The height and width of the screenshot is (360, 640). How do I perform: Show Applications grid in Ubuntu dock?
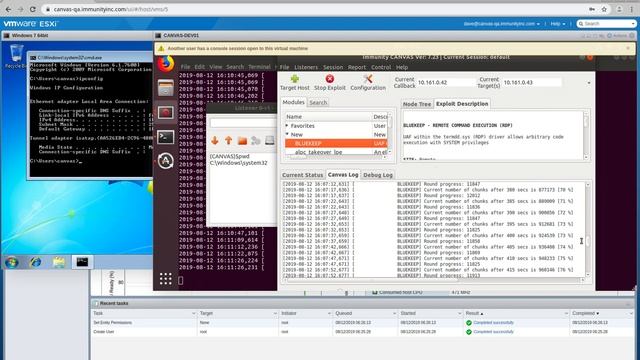(x=166, y=279)
